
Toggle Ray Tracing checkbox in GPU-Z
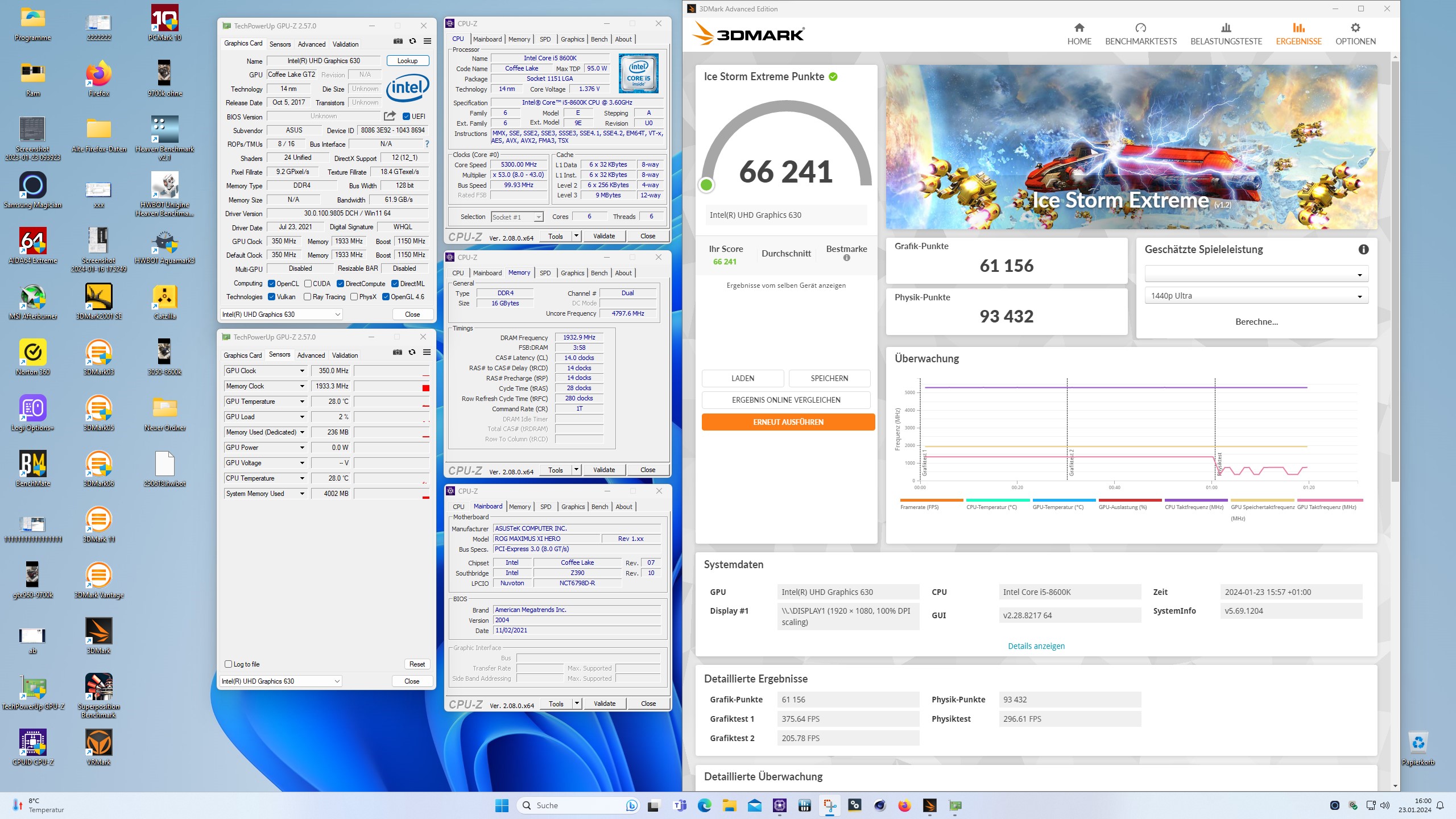coord(307,296)
